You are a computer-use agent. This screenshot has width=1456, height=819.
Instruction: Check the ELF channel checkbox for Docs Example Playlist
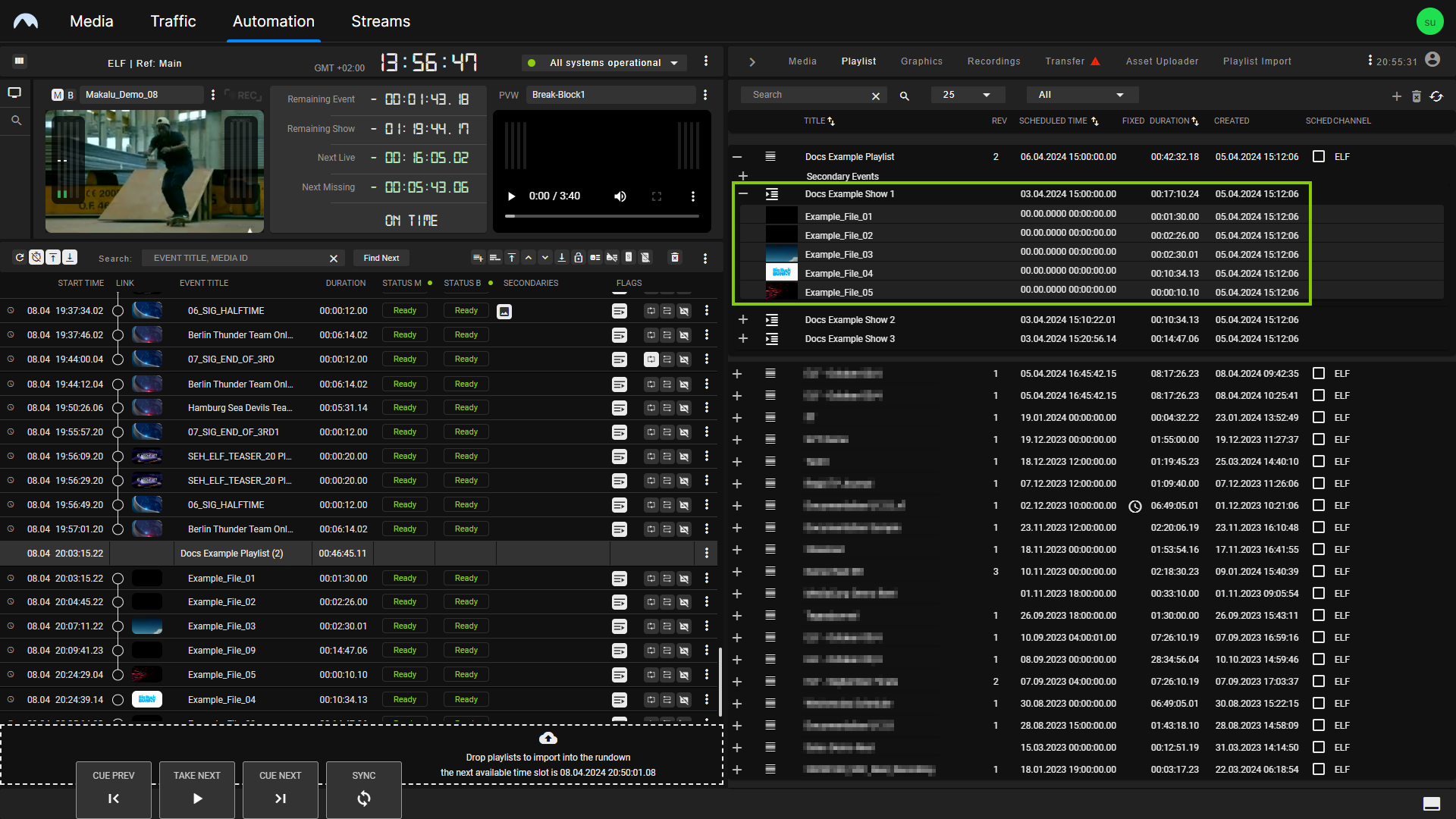(x=1319, y=157)
